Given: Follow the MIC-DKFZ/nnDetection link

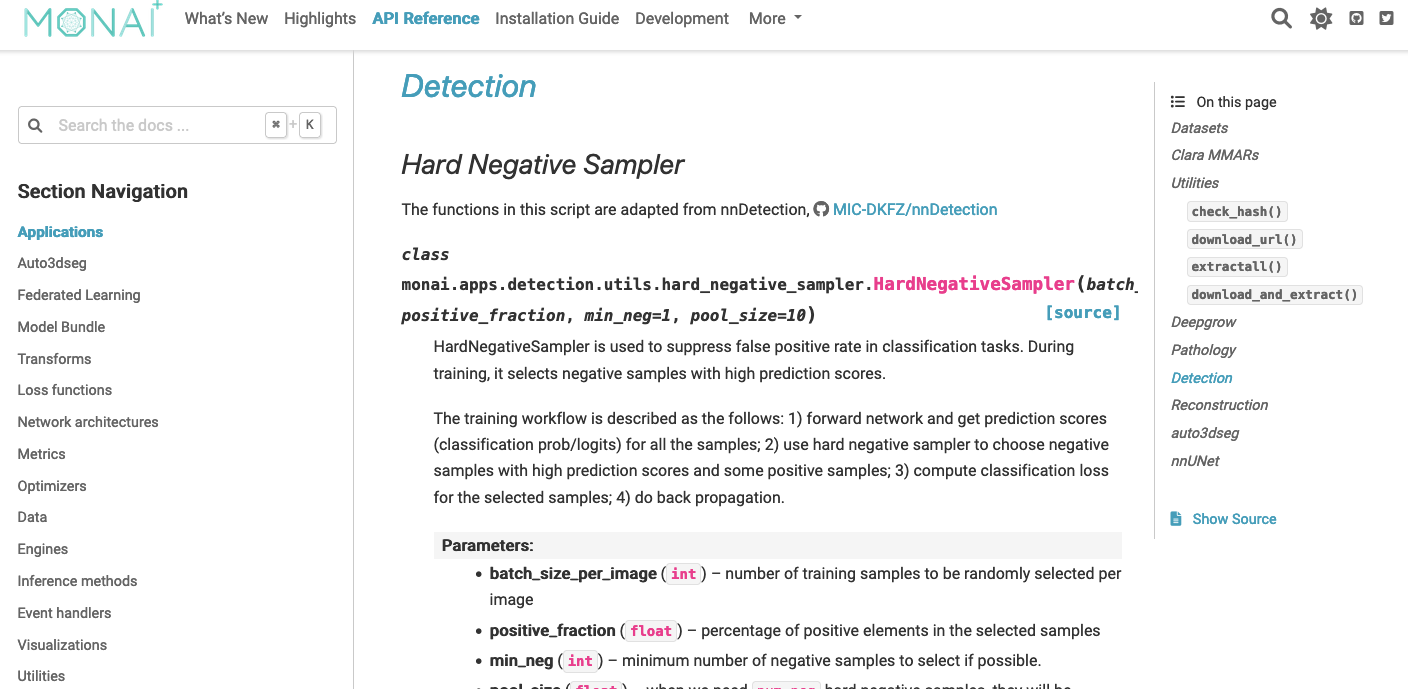Looking at the screenshot, I should [914, 209].
